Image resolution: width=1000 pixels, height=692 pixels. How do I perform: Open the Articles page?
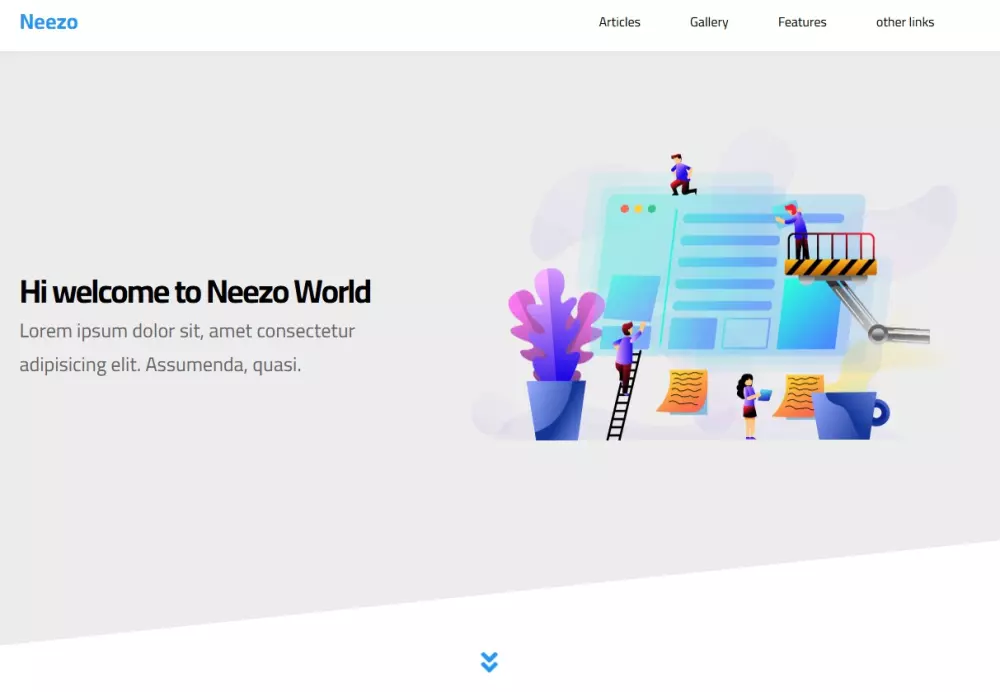pos(619,21)
